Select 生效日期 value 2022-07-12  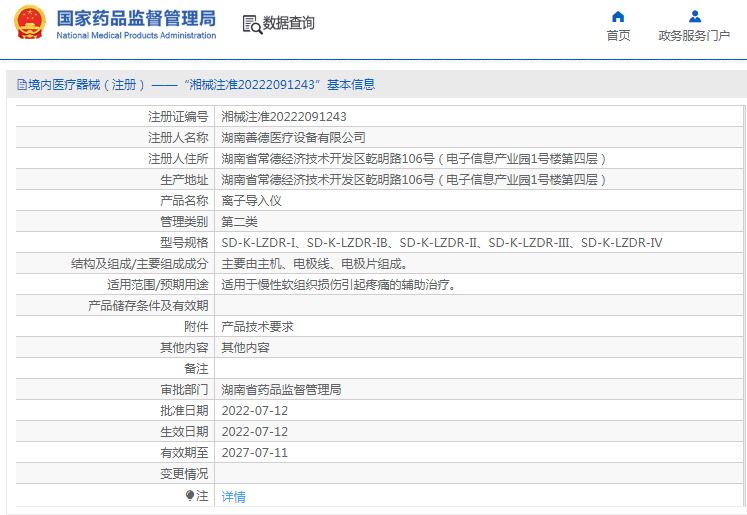[255, 432]
